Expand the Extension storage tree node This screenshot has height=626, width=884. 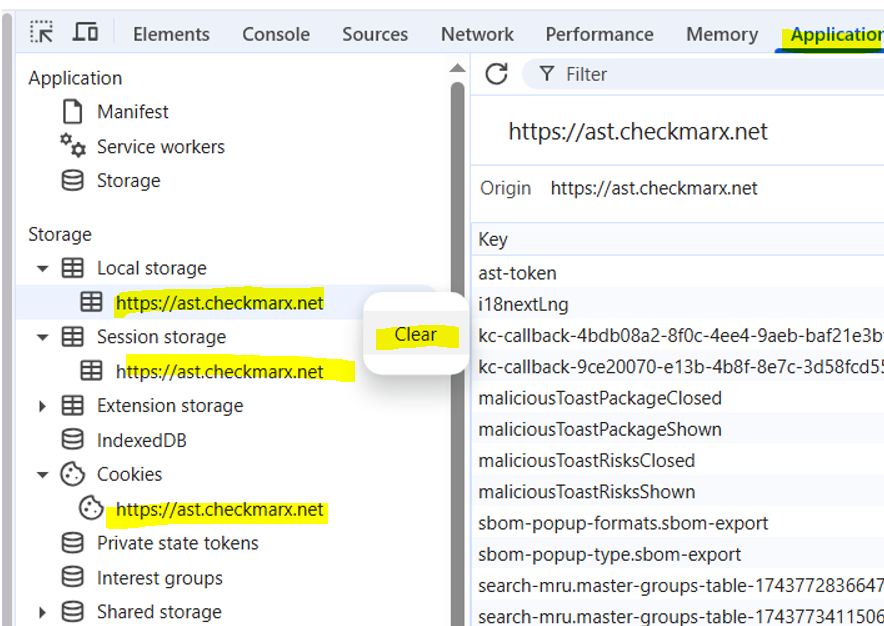pos(42,406)
